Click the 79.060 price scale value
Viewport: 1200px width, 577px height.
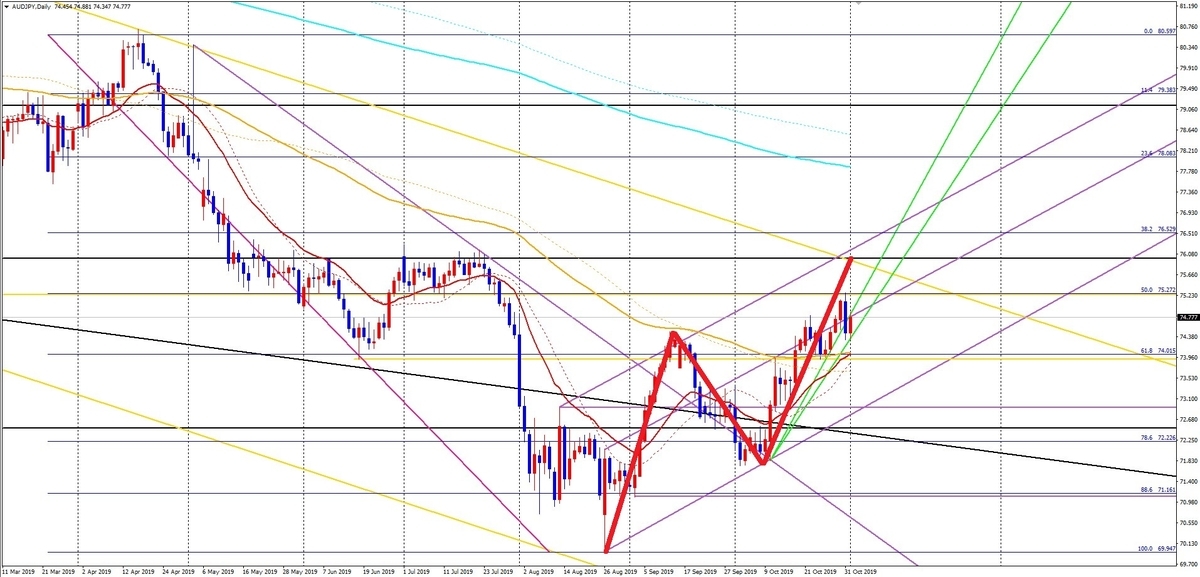pos(1189,110)
